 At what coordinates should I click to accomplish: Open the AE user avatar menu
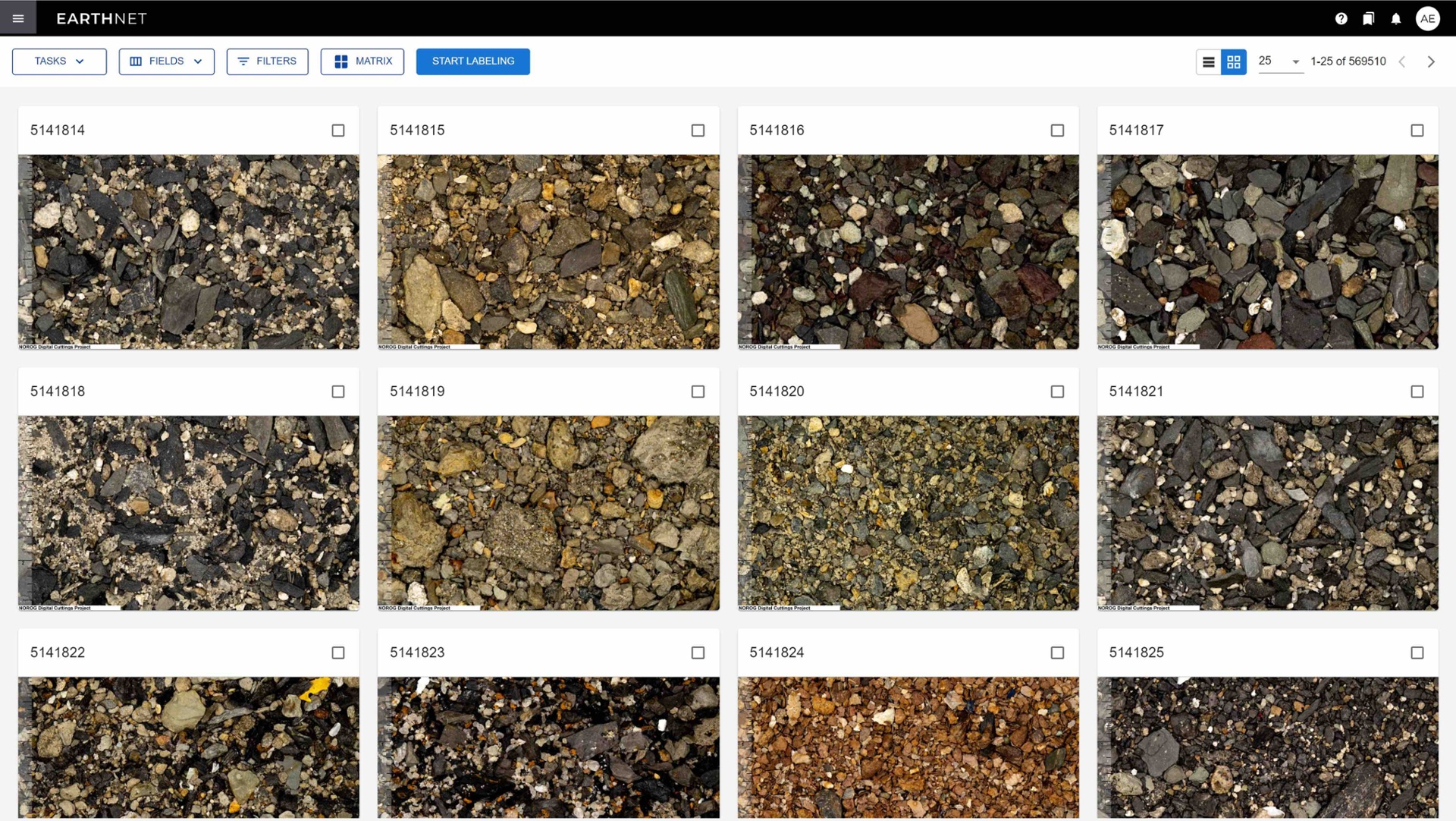pos(1427,19)
